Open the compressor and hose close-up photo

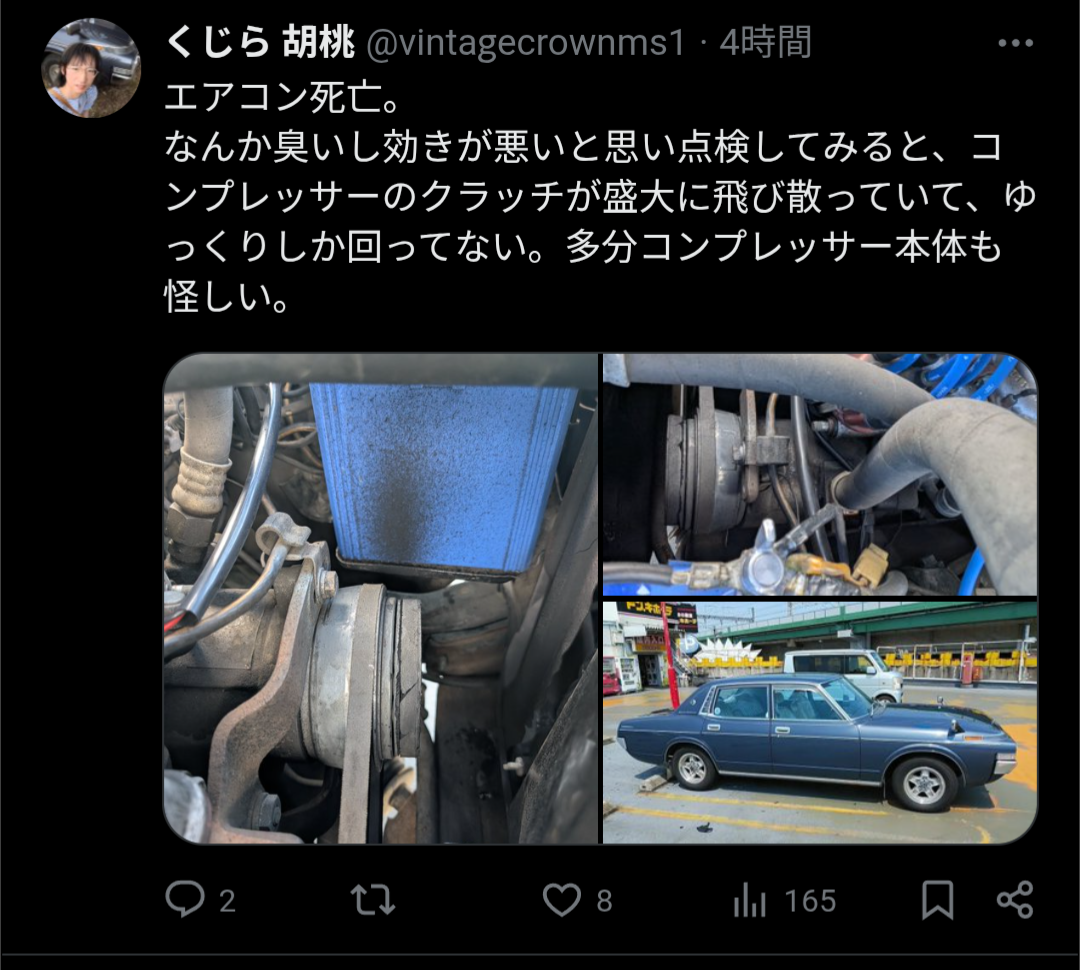point(820,475)
